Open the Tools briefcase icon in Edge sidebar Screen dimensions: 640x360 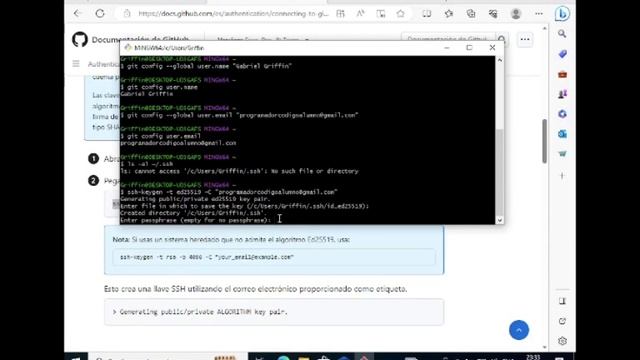tap(562, 74)
